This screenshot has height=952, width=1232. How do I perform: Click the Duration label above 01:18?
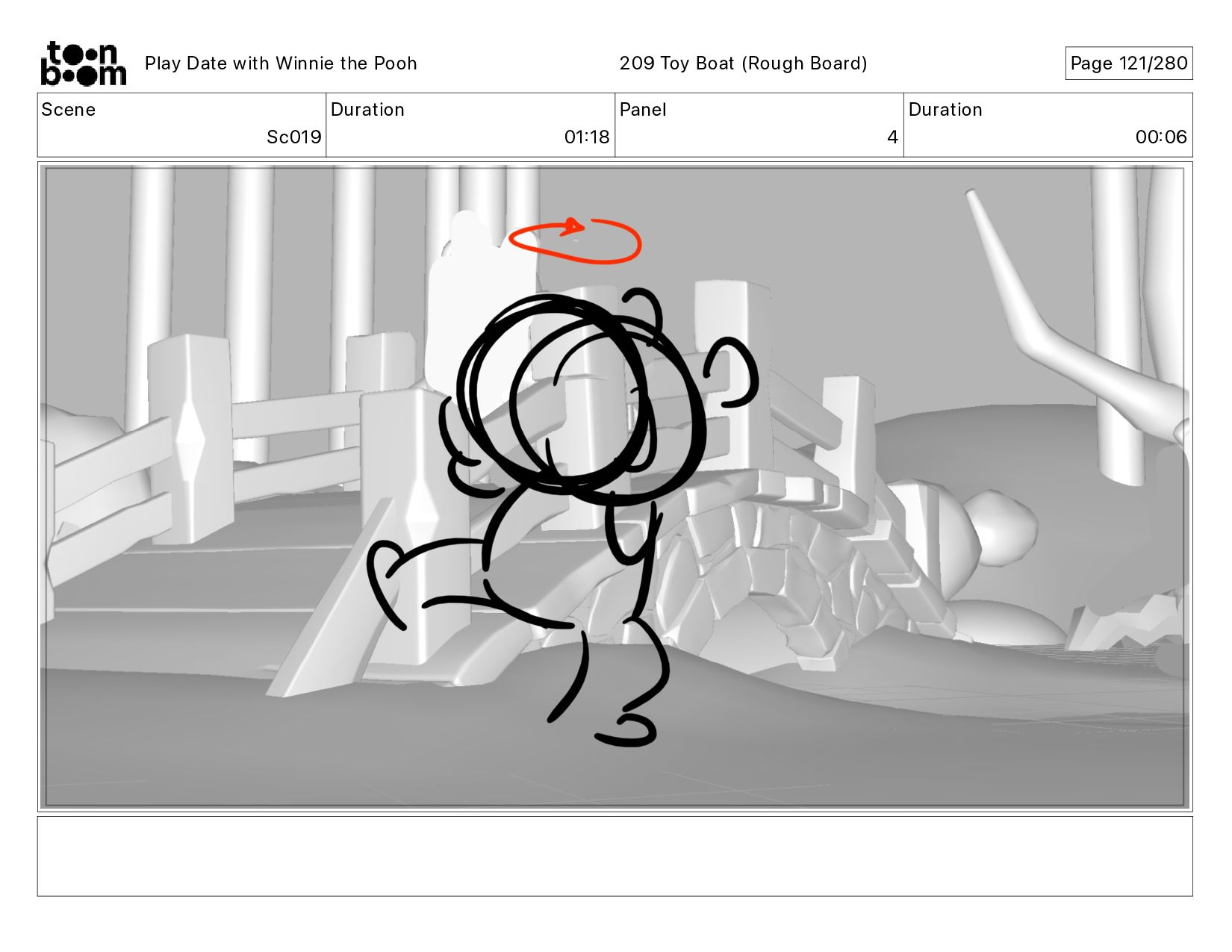(367, 110)
